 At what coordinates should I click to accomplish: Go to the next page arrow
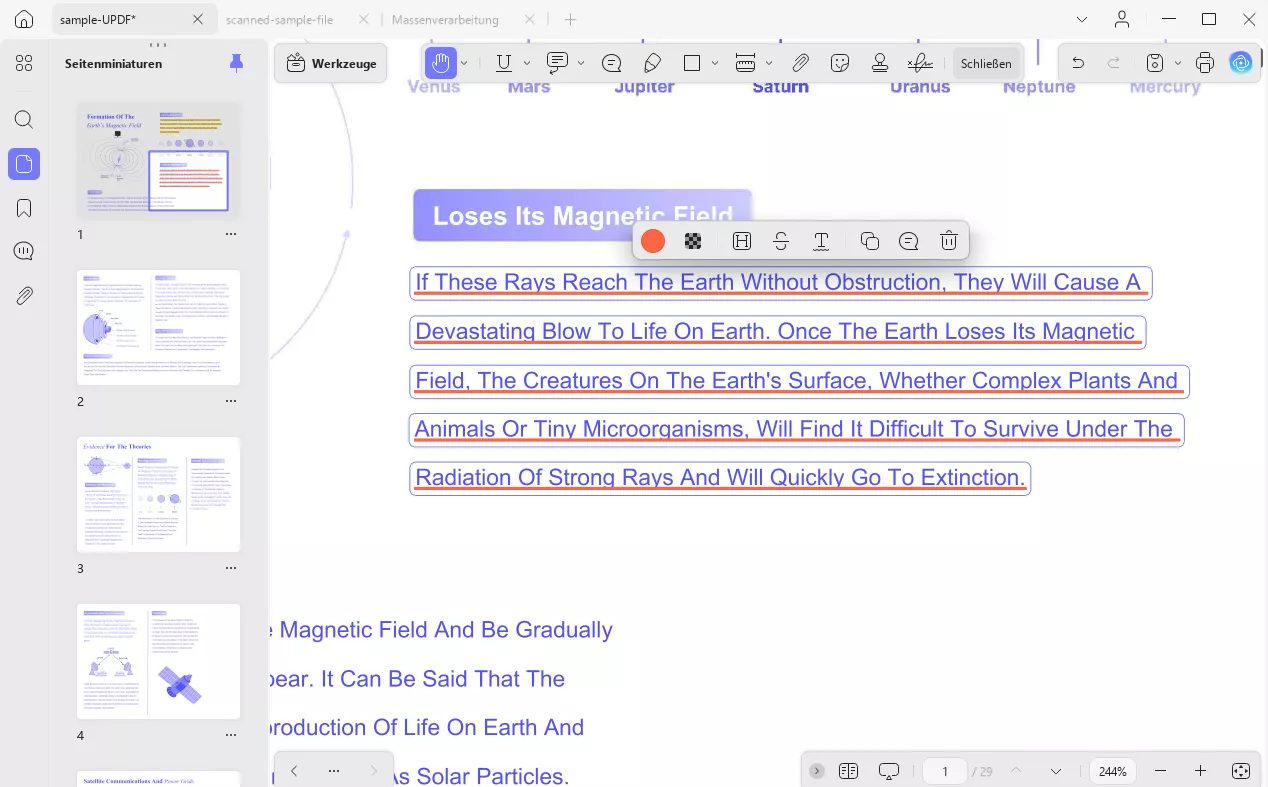click(1056, 771)
